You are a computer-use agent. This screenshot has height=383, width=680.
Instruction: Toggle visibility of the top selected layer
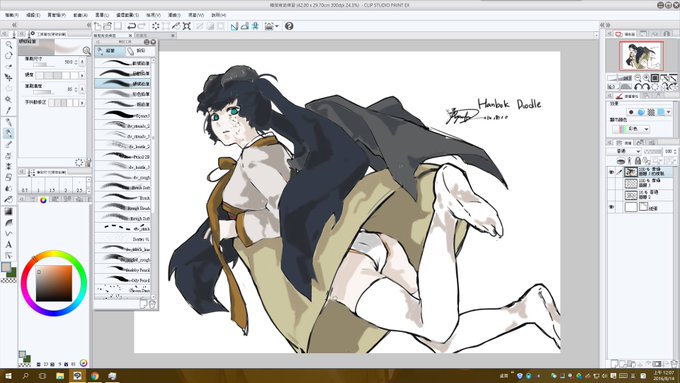coord(611,172)
